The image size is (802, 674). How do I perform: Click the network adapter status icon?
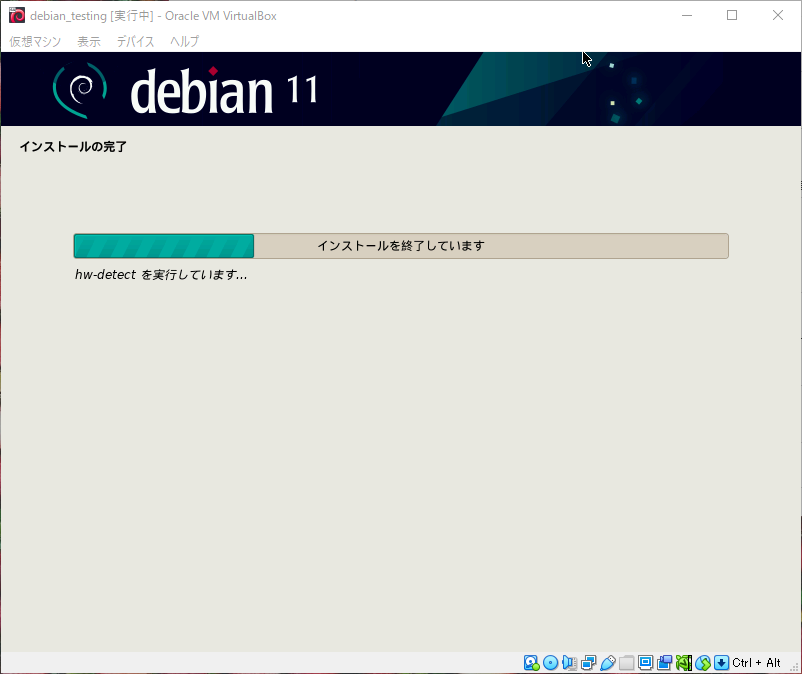tap(588, 663)
